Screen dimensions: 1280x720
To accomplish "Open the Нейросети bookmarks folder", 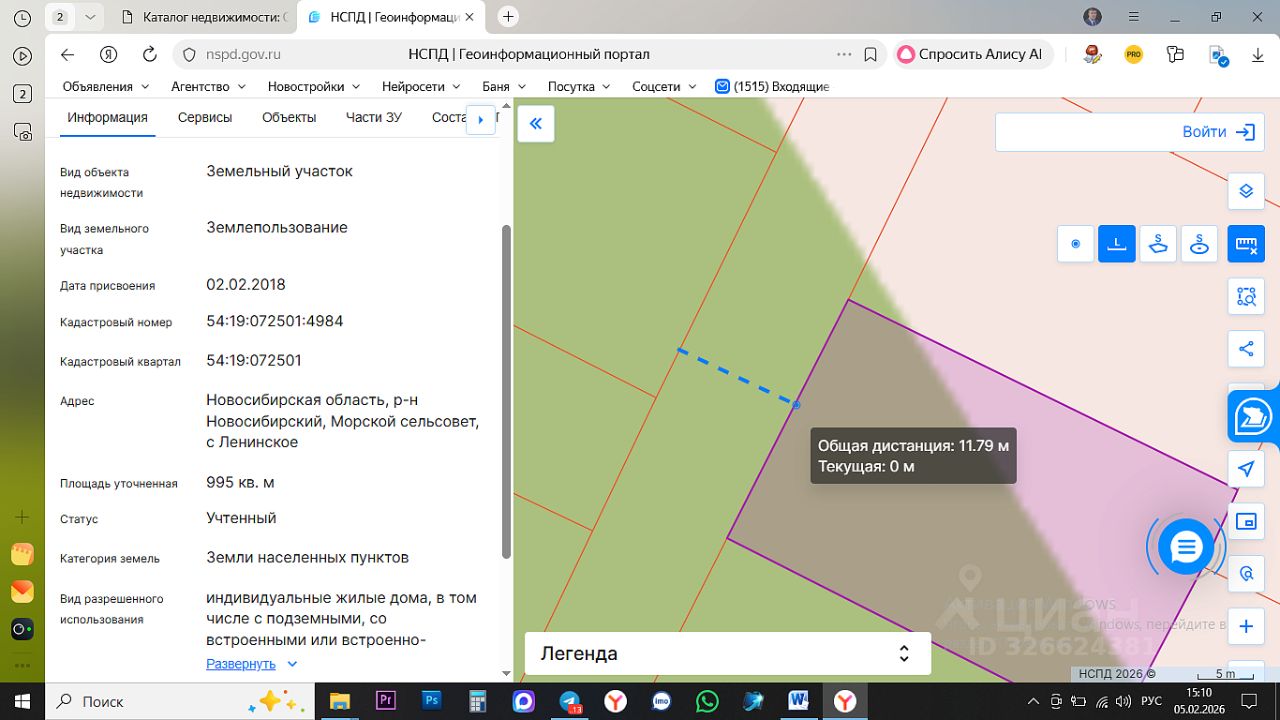I will click(421, 87).
